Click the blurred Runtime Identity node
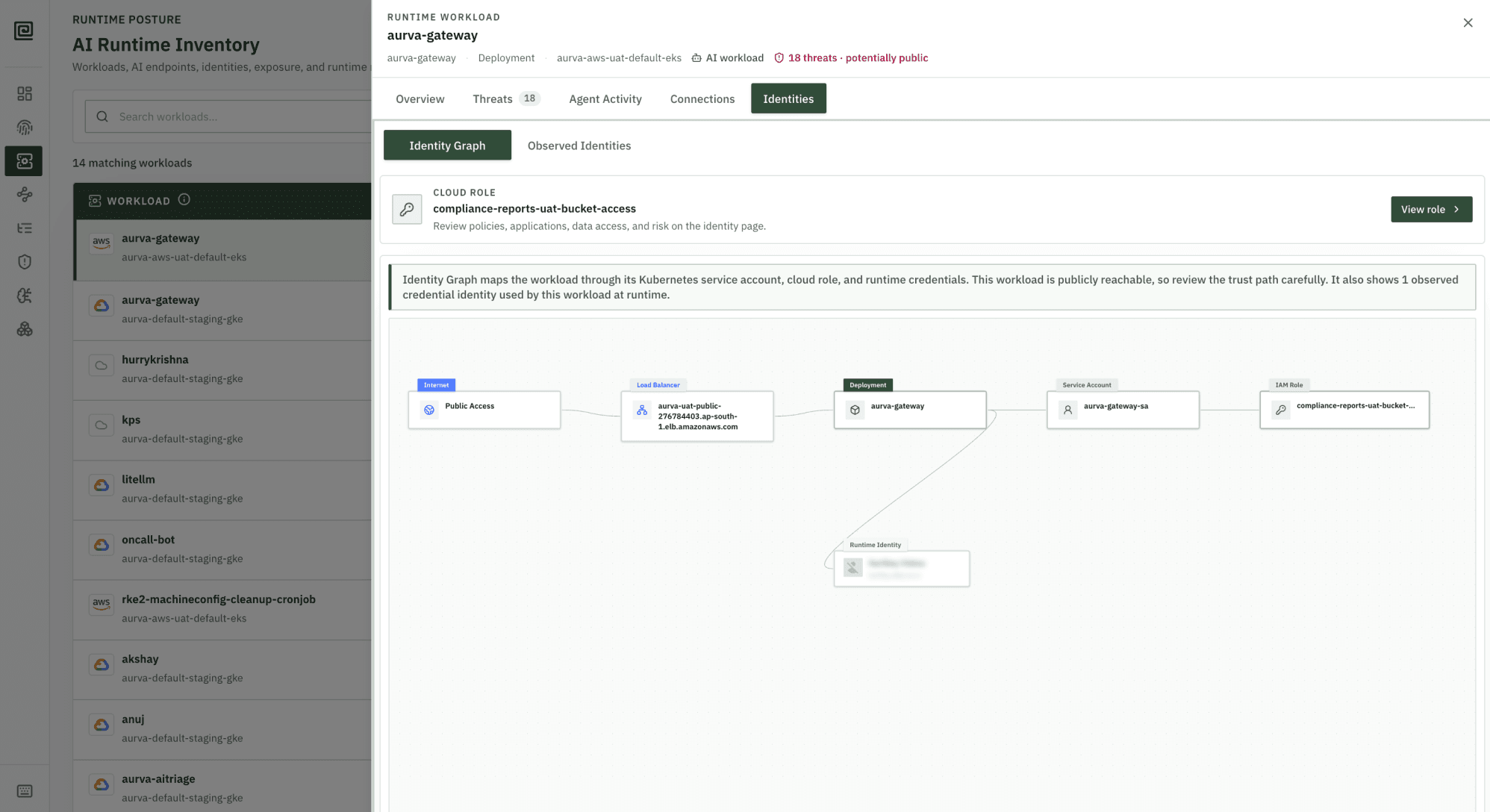The height and width of the screenshot is (812, 1490). (x=902, y=569)
